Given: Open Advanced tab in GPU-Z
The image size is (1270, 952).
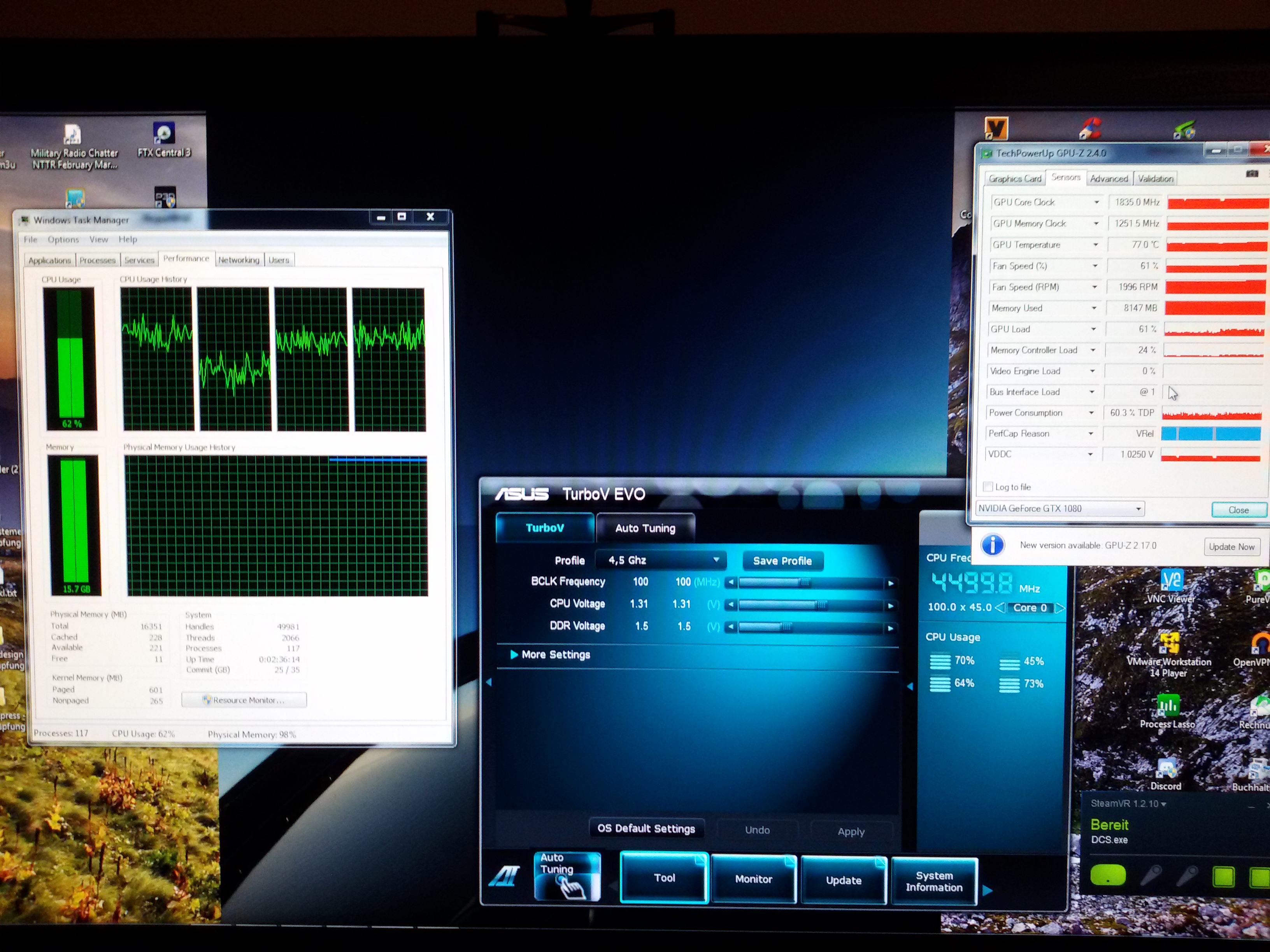Looking at the screenshot, I should tap(1109, 178).
